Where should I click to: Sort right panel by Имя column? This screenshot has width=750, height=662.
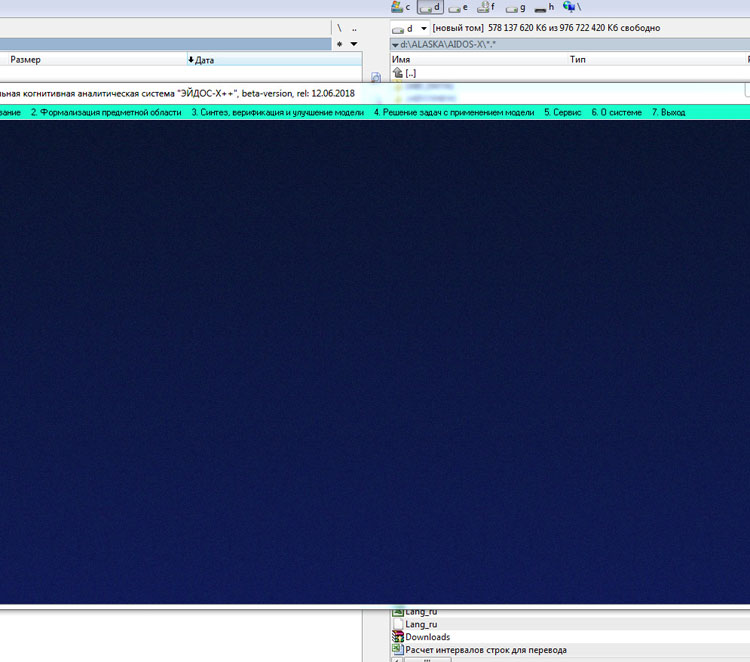click(x=402, y=60)
